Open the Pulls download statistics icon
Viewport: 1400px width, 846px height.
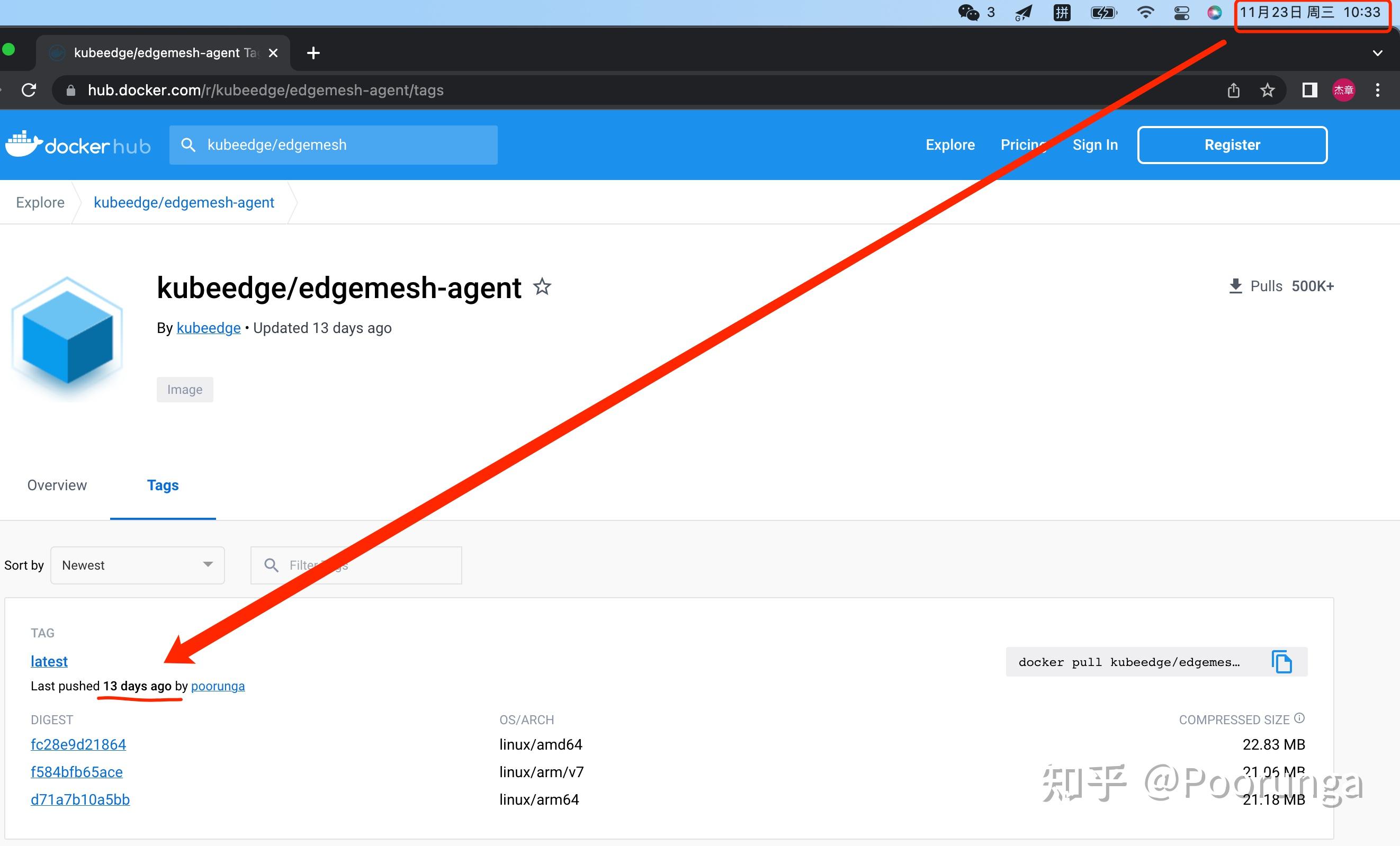coord(1235,286)
